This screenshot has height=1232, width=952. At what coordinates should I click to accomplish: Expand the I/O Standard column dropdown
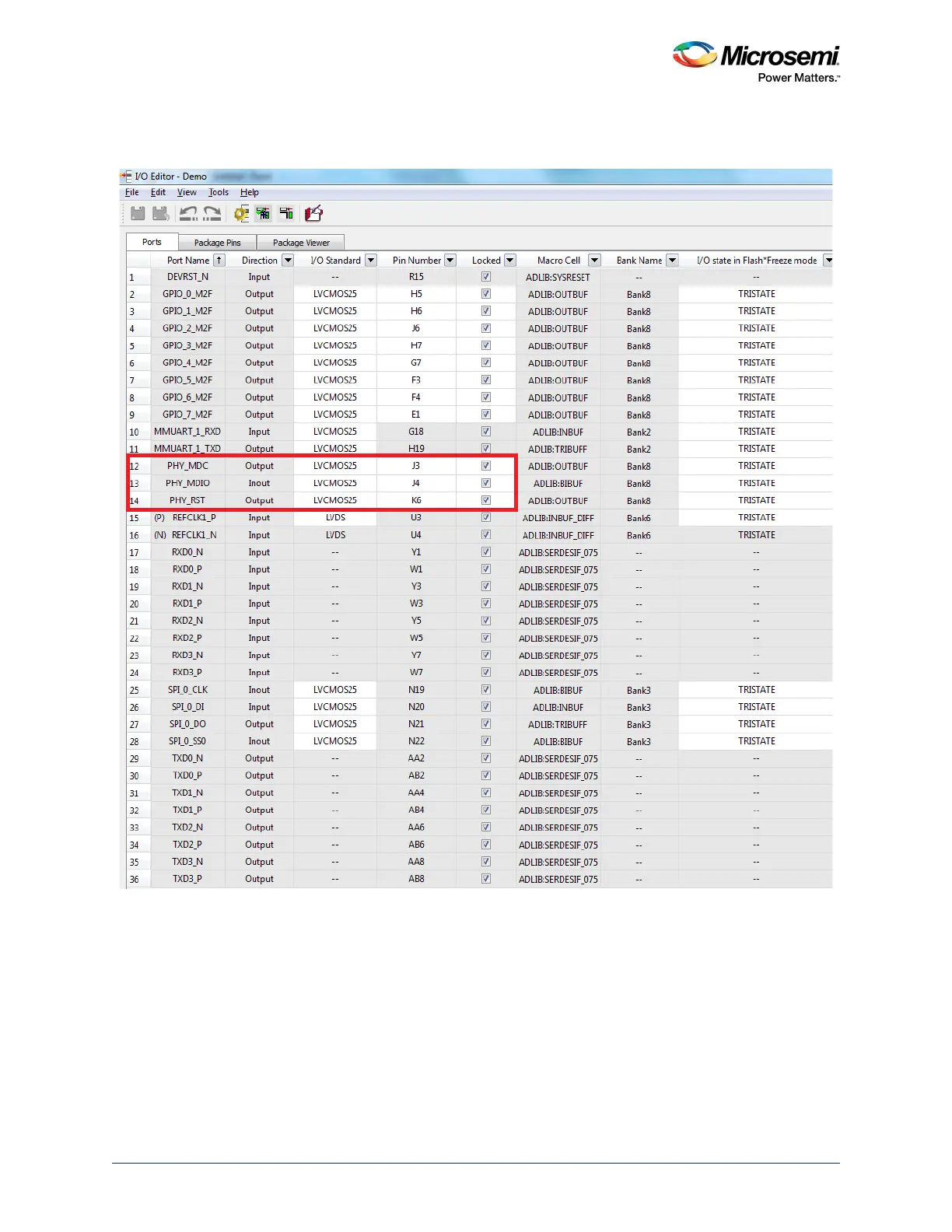pos(371,261)
